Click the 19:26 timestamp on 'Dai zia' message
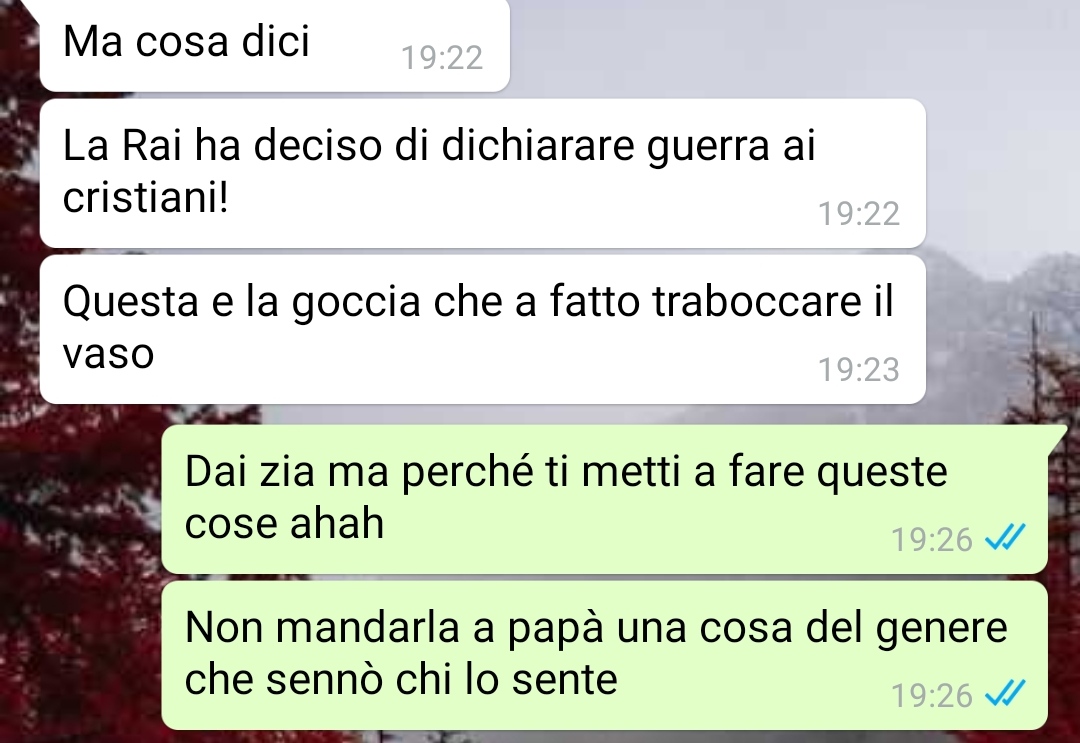The width and height of the screenshot is (1080, 743). pos(932,540)
